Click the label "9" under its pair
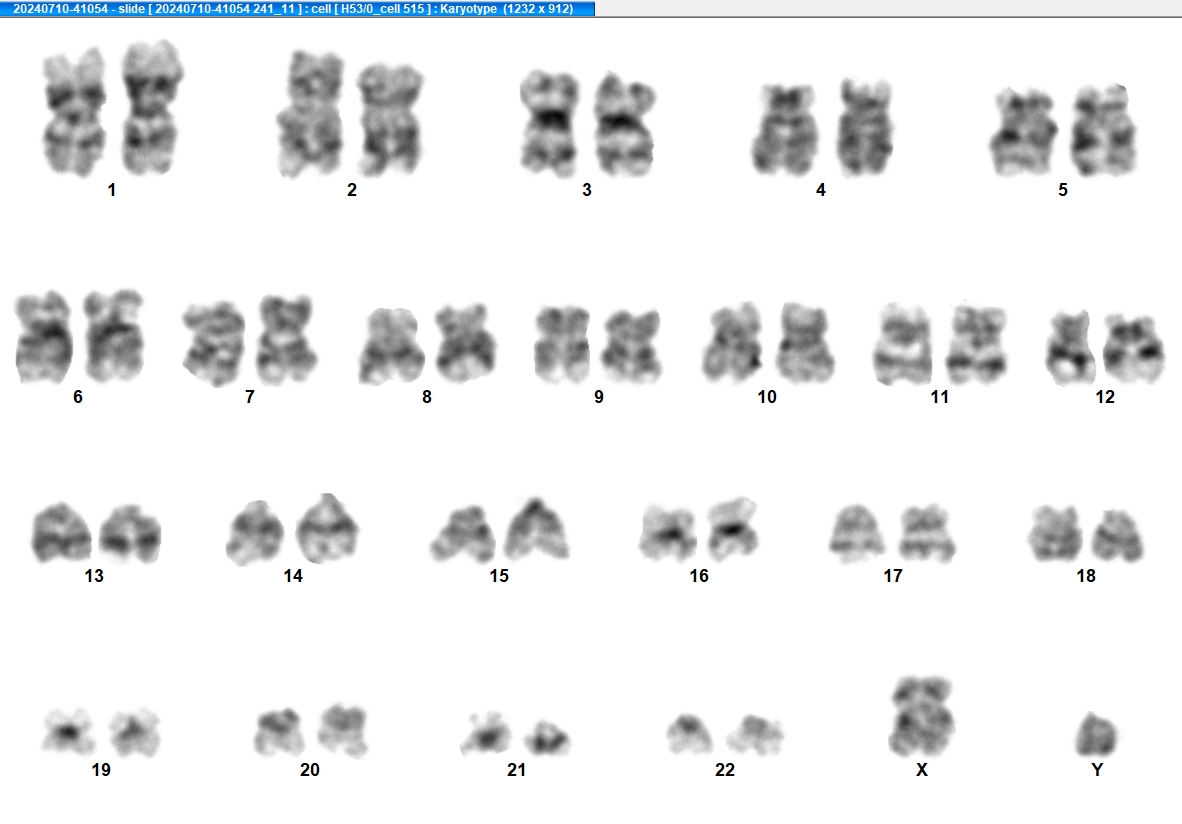This screenshot has height=824, width=1182. tap(599, 397)
